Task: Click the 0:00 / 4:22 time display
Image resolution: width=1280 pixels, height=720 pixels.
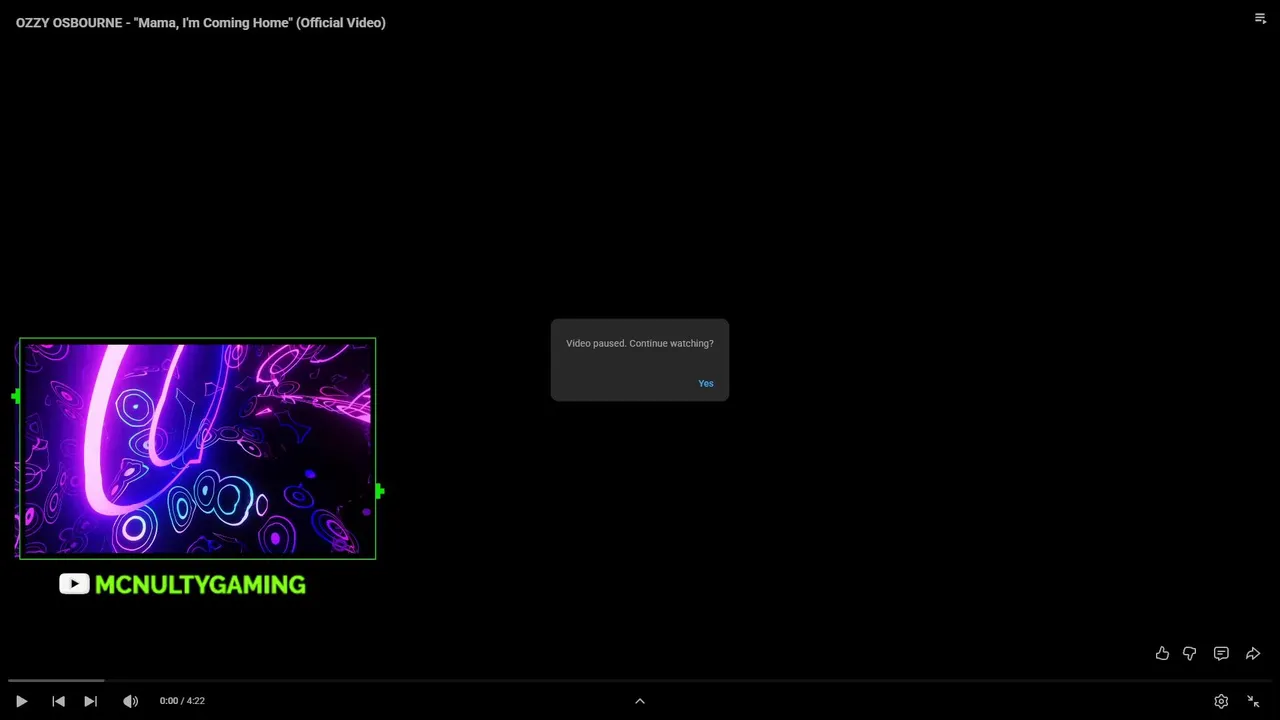Action: click(x=182, y=701)
